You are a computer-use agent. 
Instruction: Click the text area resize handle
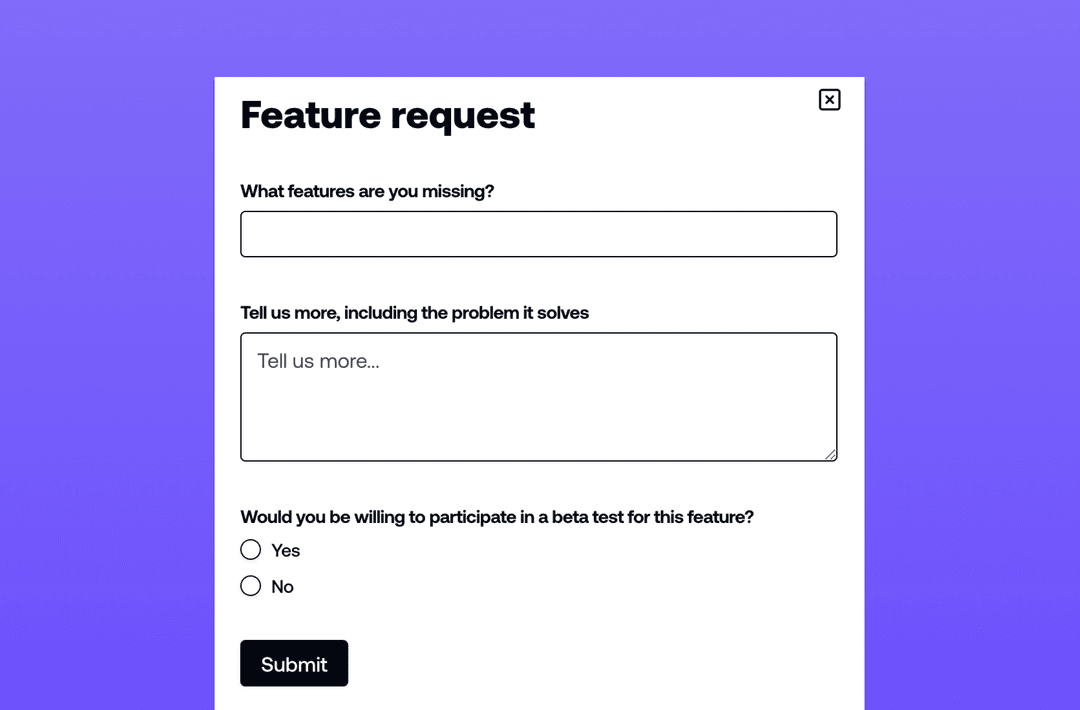(x=830, y=454)
